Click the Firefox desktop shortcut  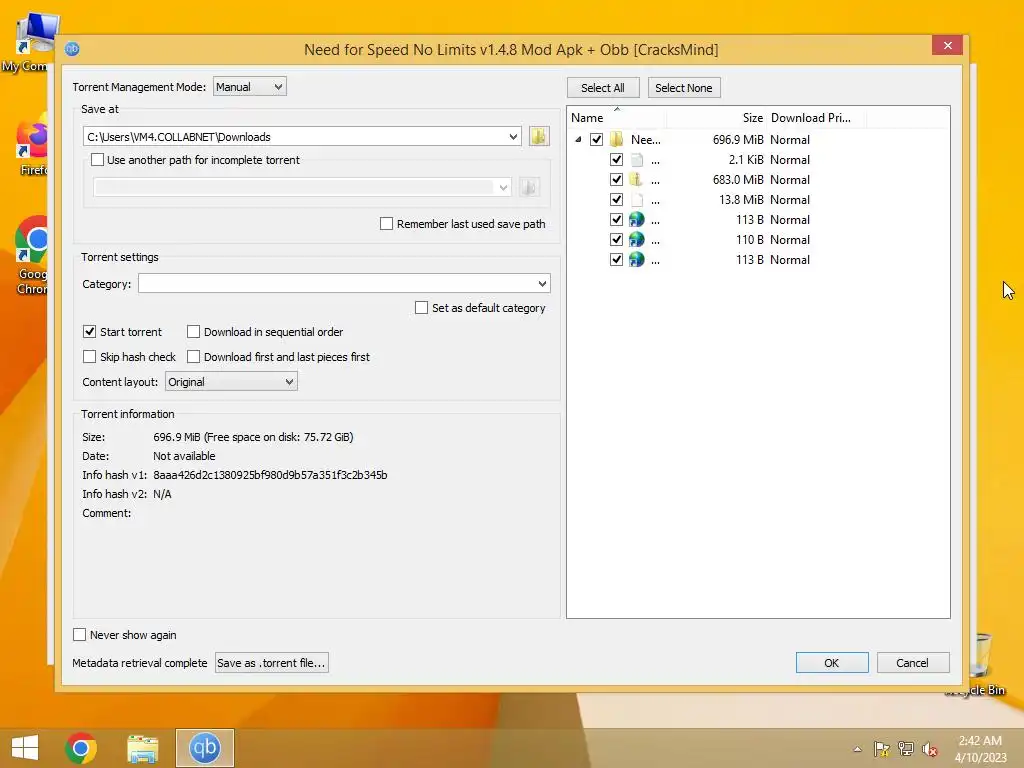coord(32,145)
